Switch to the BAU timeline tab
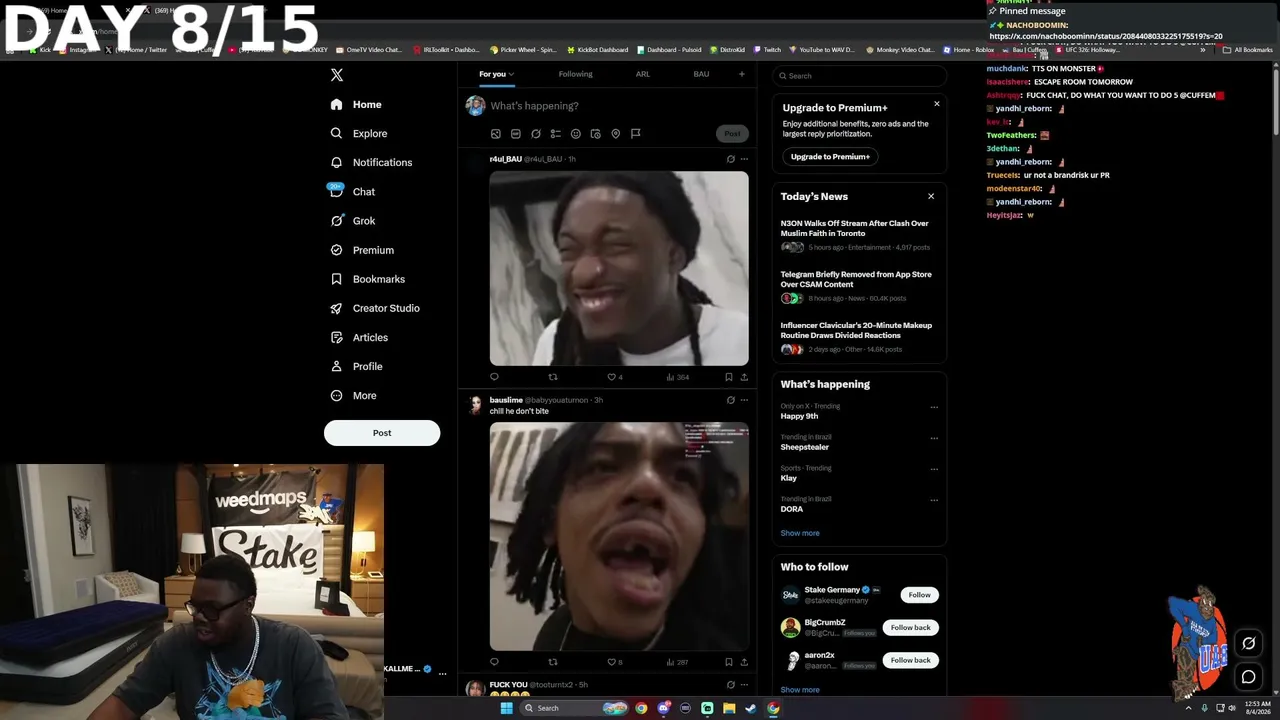This screenshot has height=720, width=1280. pyautogui.click(x=701, y=74)
